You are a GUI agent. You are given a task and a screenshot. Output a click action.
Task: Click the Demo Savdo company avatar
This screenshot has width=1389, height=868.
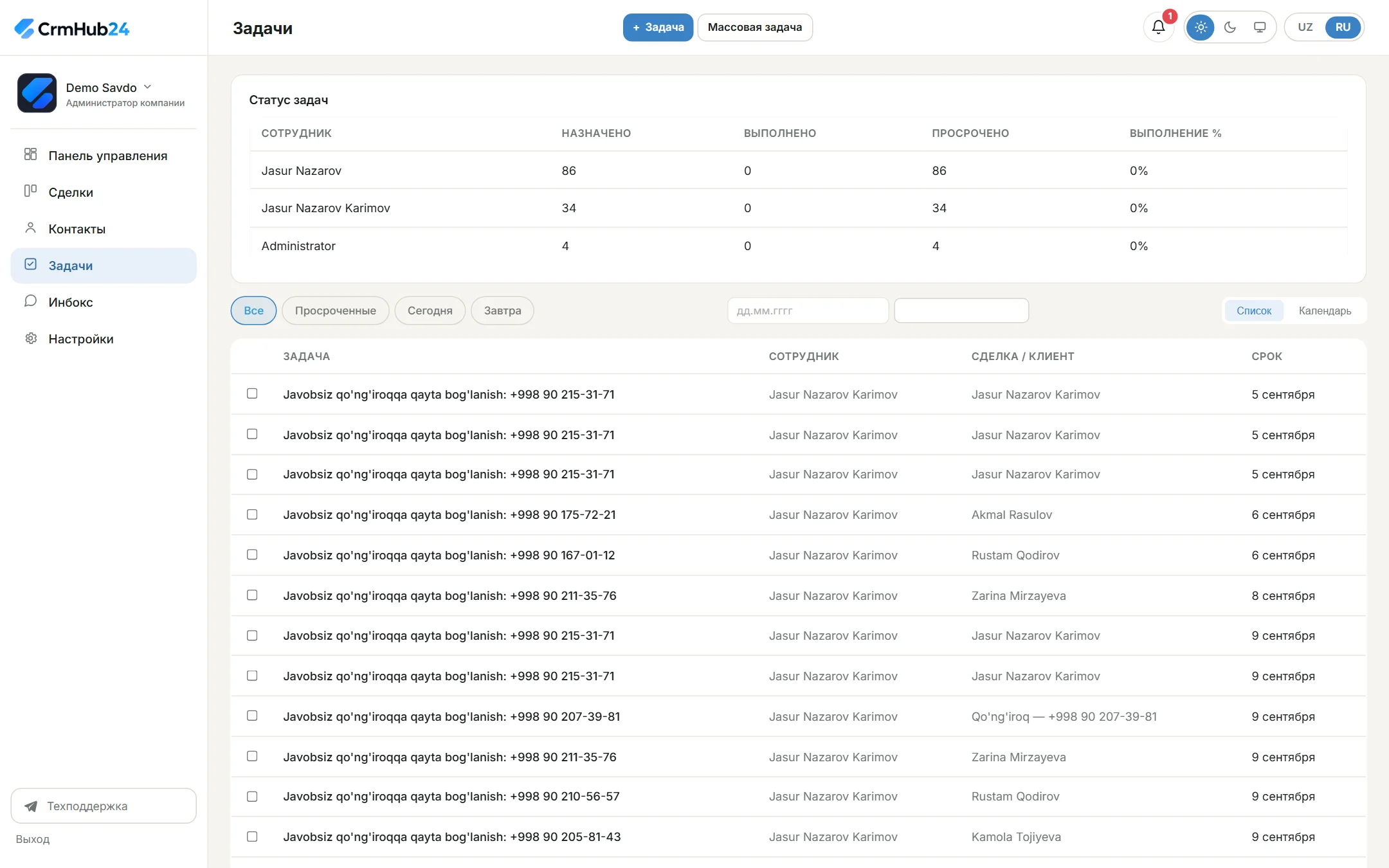37,93
